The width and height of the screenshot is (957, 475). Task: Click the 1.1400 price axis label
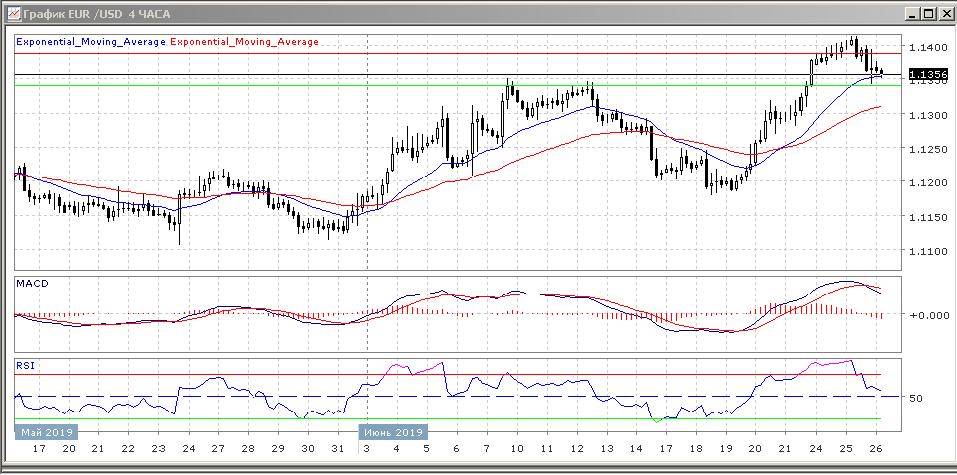[928, 47]
